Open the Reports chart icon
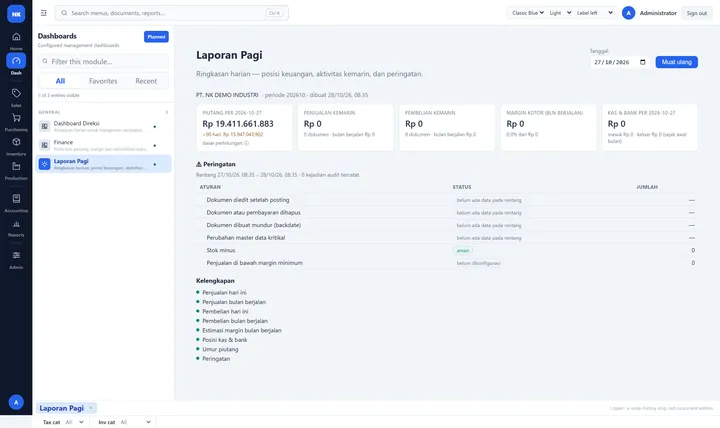 16,224
